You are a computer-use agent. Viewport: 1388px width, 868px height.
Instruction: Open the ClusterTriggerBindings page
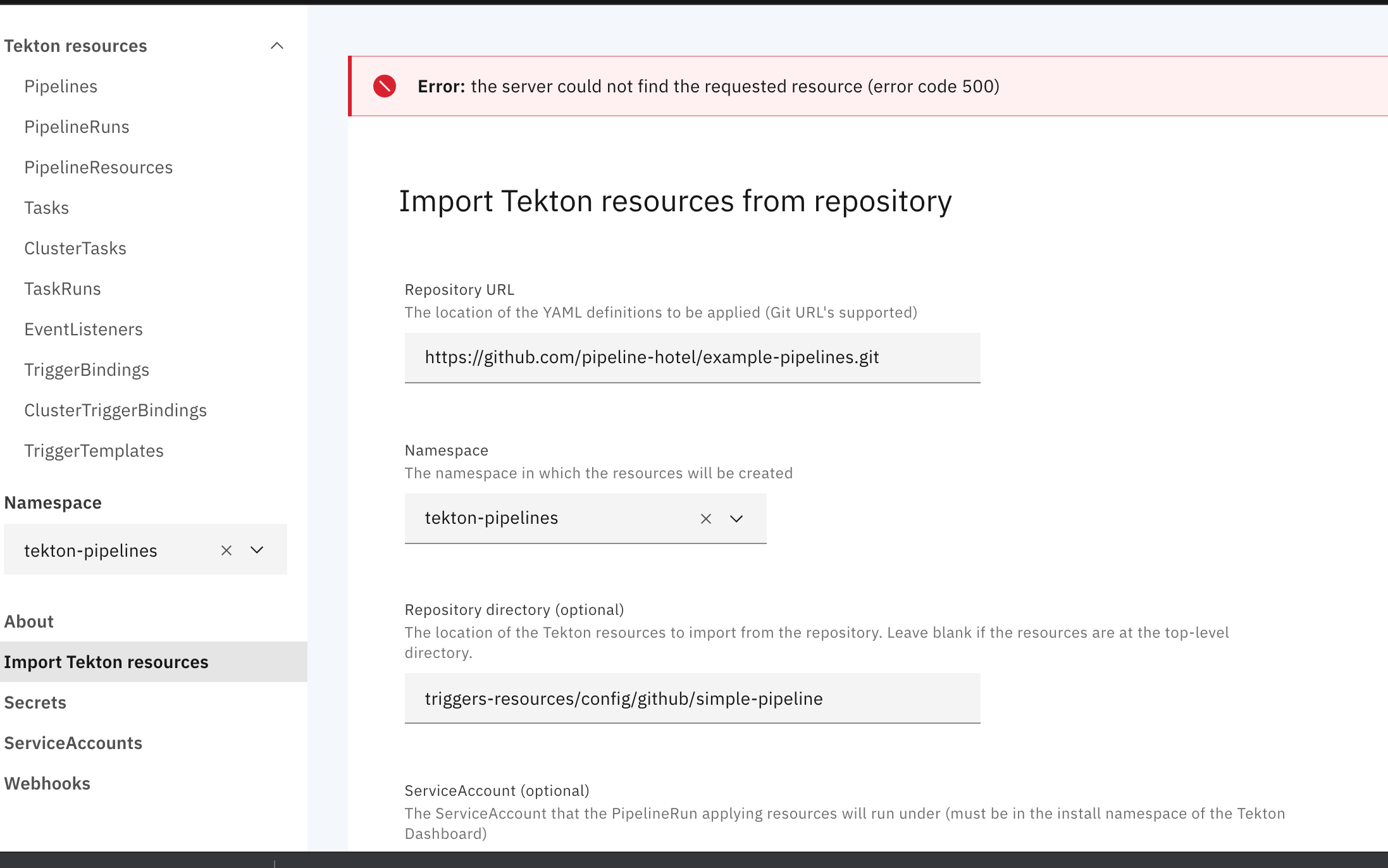click(x=115, y=410)
